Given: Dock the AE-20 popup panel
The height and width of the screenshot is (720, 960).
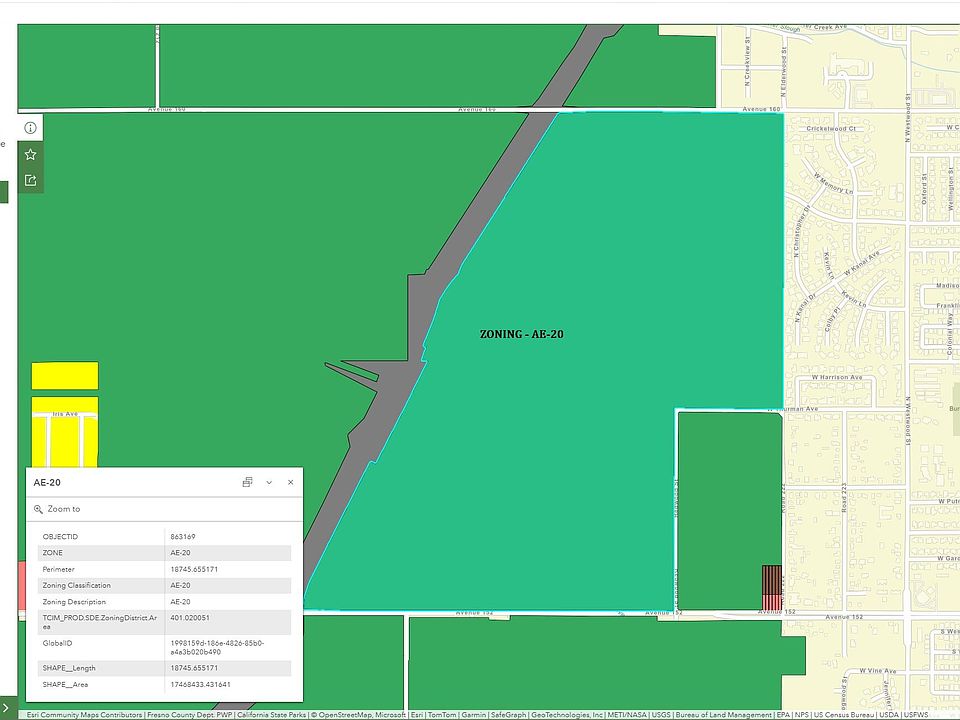Looking at the screenshot, I should [247, 482].
